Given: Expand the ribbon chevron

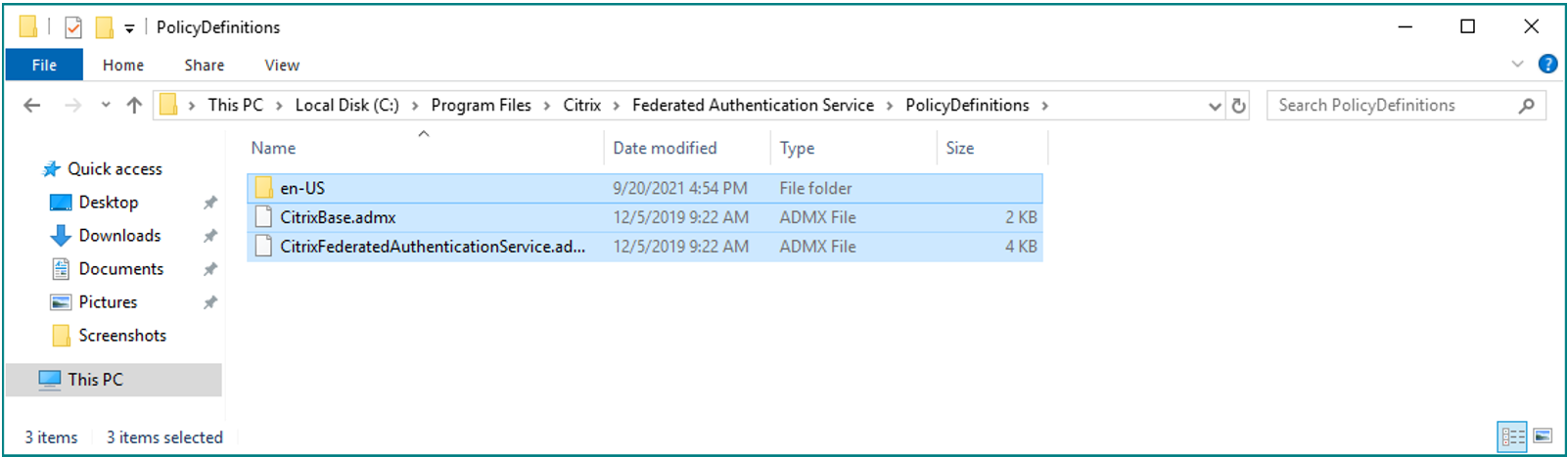Looking at the screenshot, I should [1517, 65].
